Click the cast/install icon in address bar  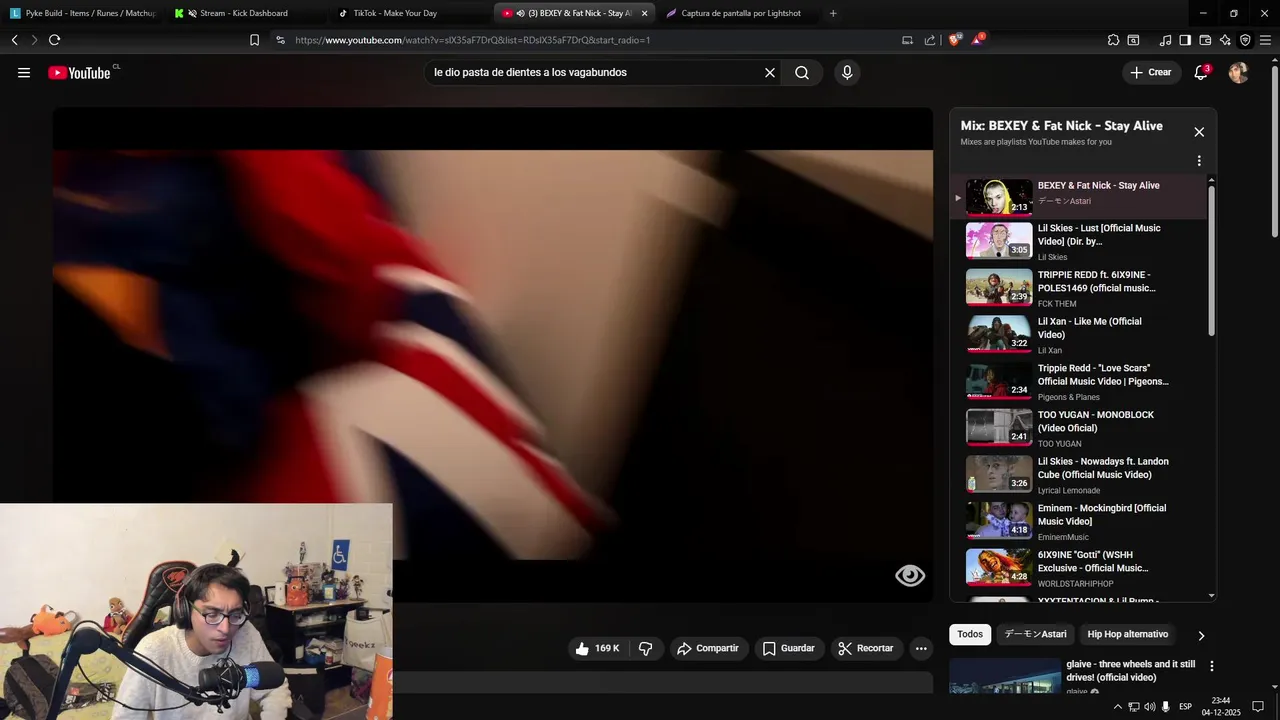point(907,40)
